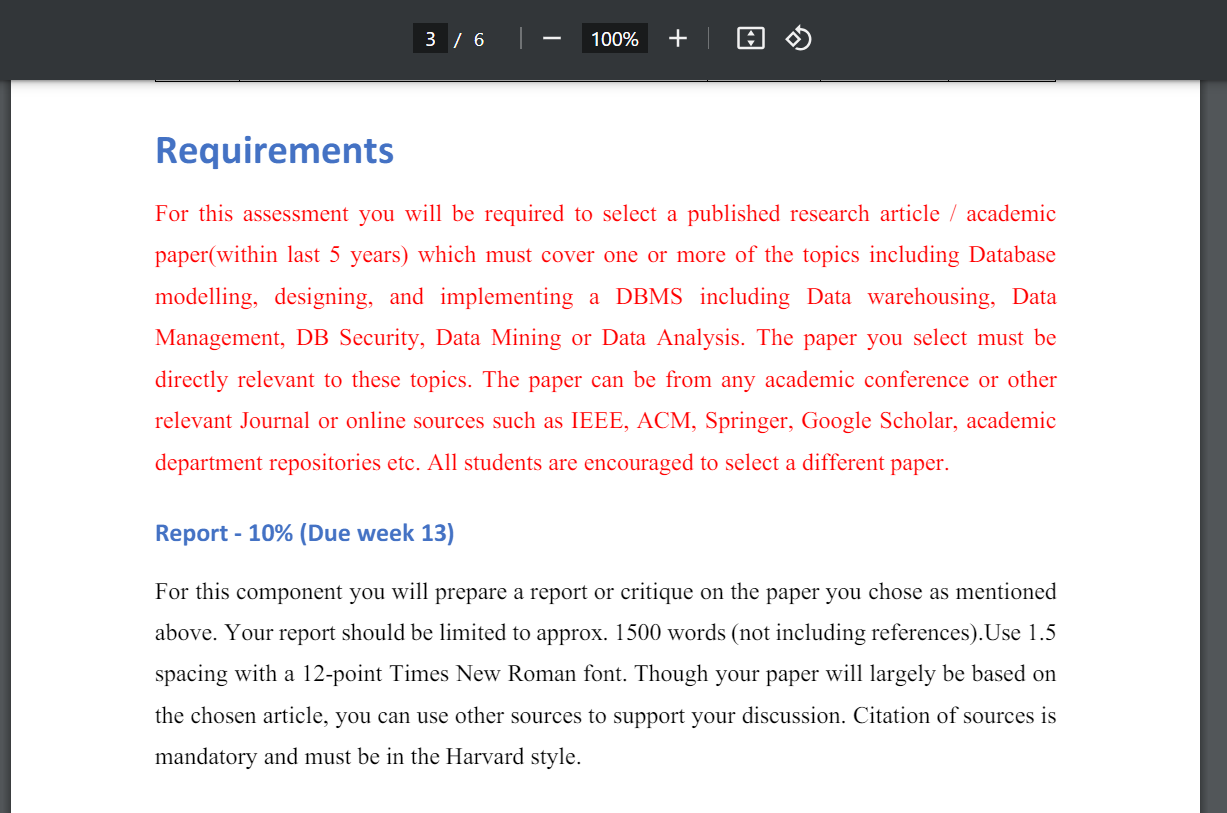This screenshot has height=813, width=1227.
Task: Click the Requirements heading
Action: pyautogui.click(x=274, y=150)
